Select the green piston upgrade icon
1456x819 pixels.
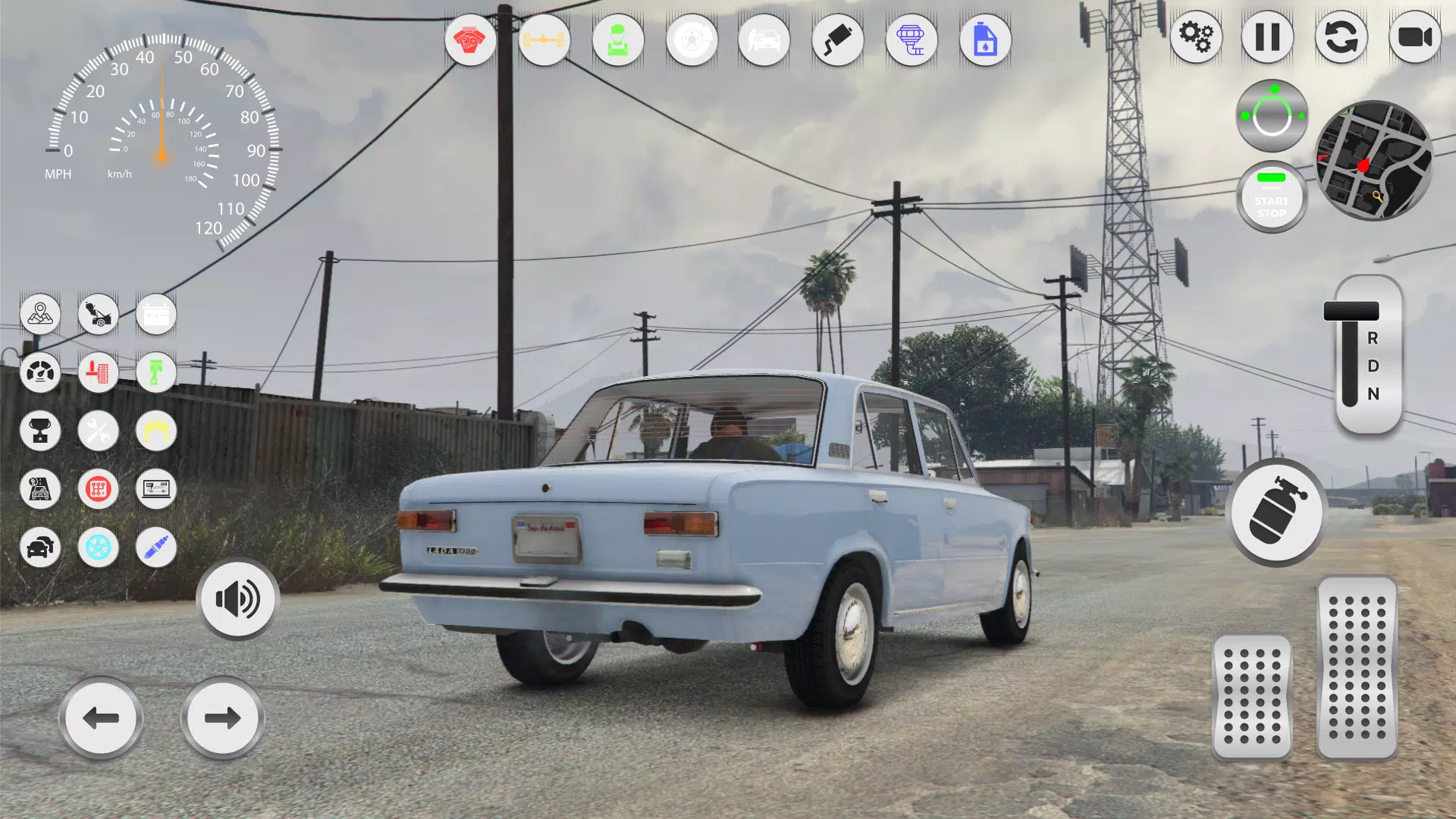(155, 372)
